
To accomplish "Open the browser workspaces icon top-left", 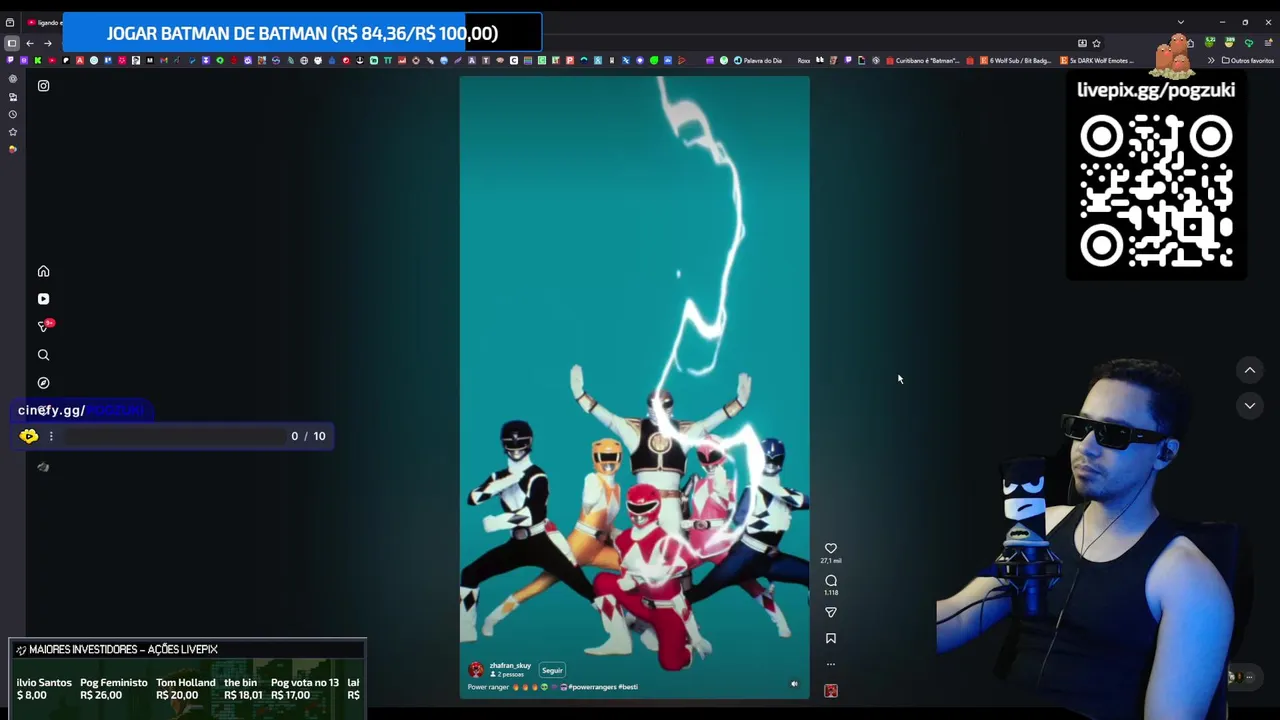I will [x=9, y=22].
